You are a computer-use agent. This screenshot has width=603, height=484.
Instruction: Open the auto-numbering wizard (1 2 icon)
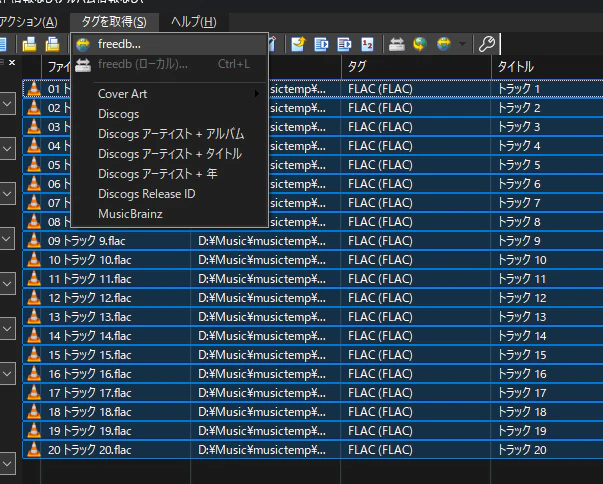[367, 44]
